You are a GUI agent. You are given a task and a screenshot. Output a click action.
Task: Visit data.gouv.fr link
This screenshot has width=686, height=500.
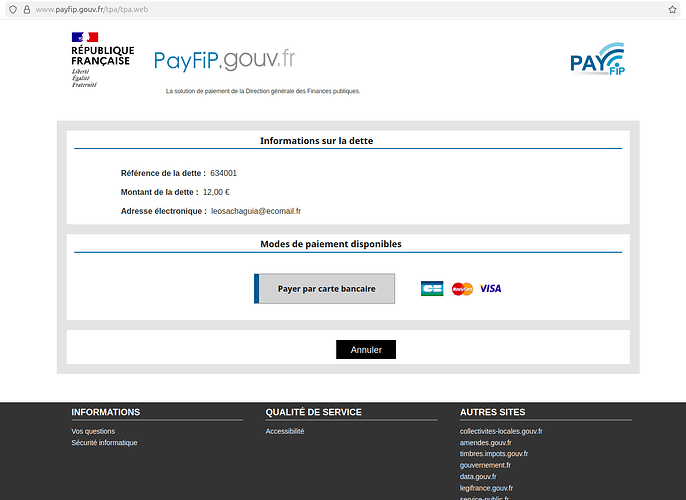coord(478,477)
